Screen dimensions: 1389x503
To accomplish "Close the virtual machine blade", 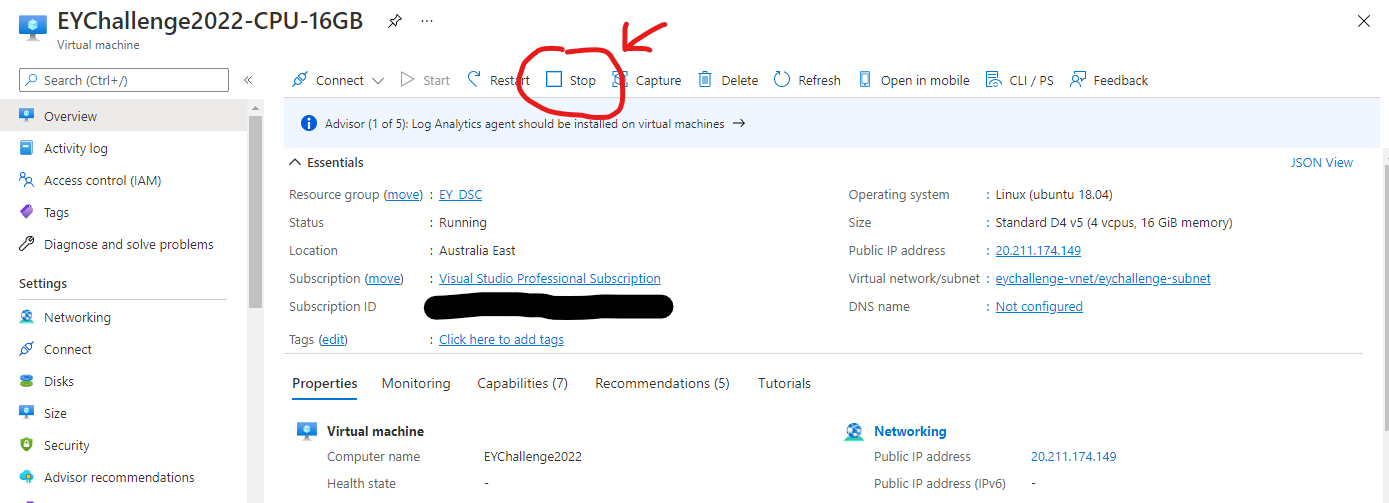I will [x=1363, y=20].
